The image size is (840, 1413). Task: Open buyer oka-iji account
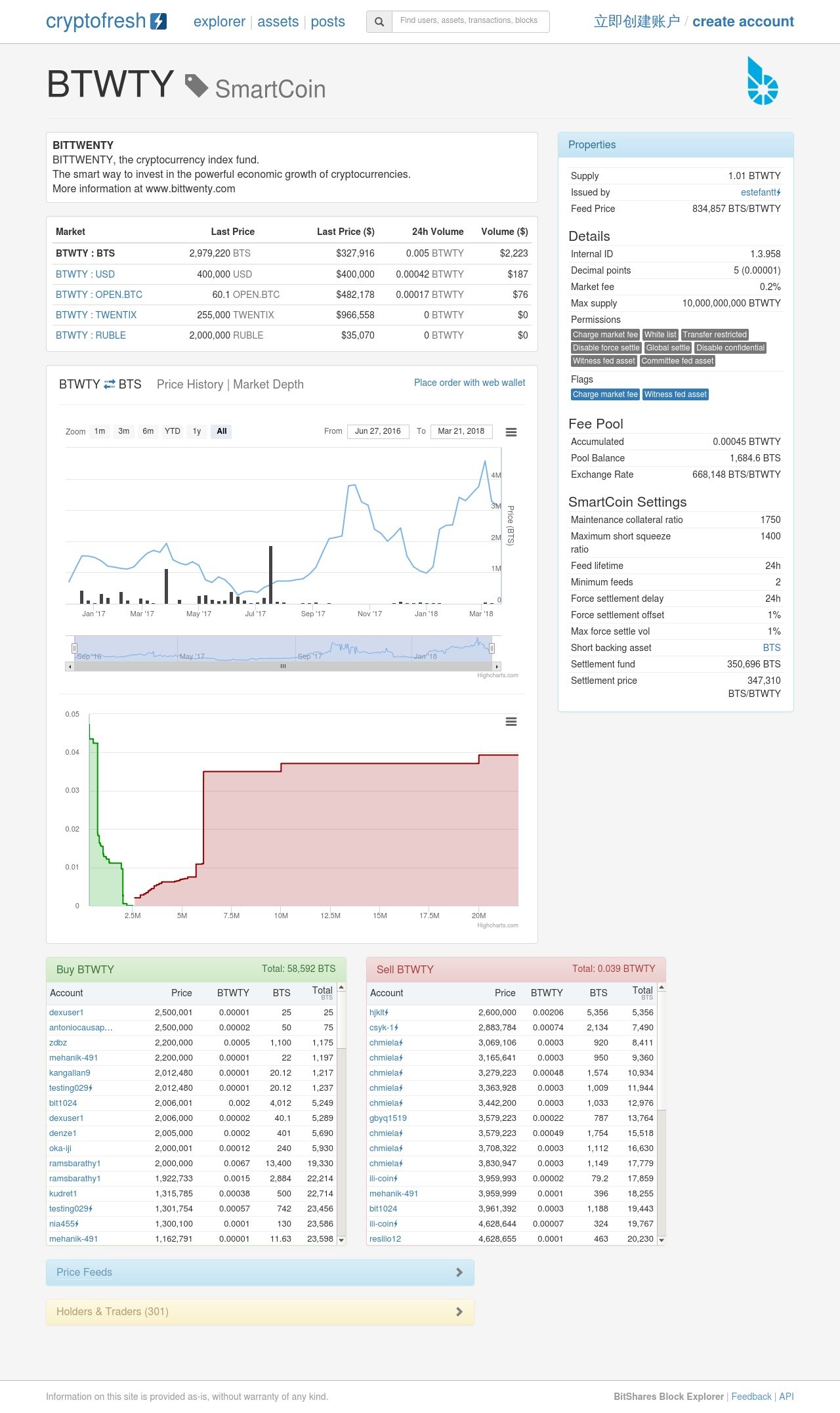60,1149
